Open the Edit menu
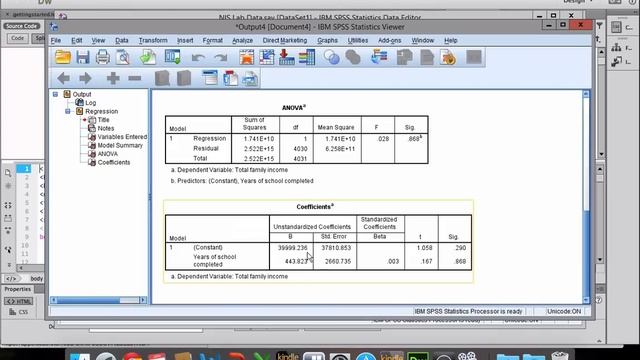640x360 pixels. click(x=77, y=40)
